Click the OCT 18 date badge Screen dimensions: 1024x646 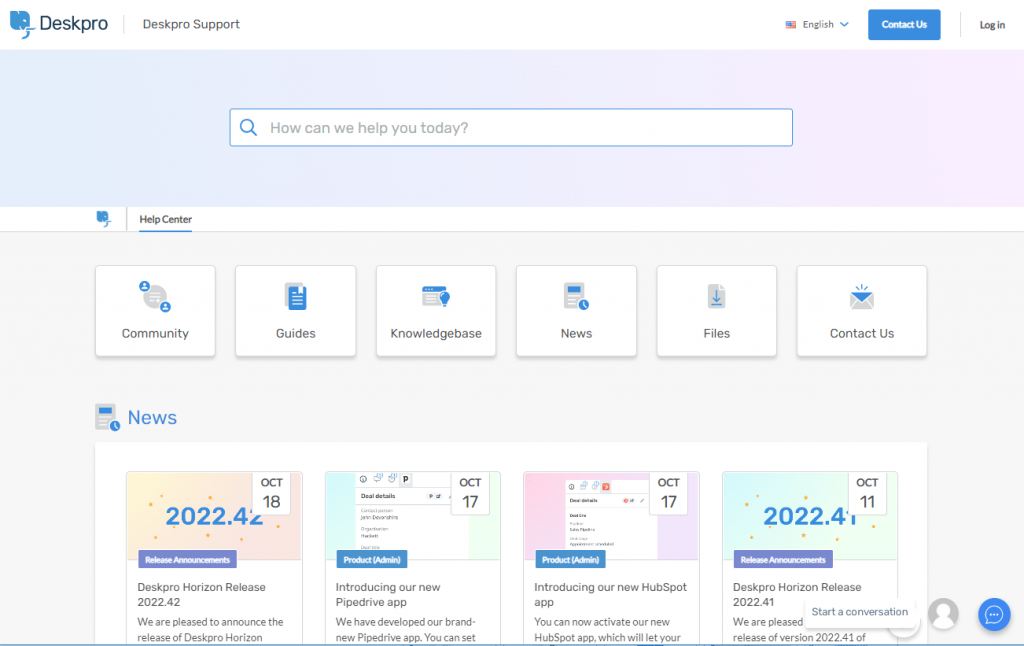[272, 493]
